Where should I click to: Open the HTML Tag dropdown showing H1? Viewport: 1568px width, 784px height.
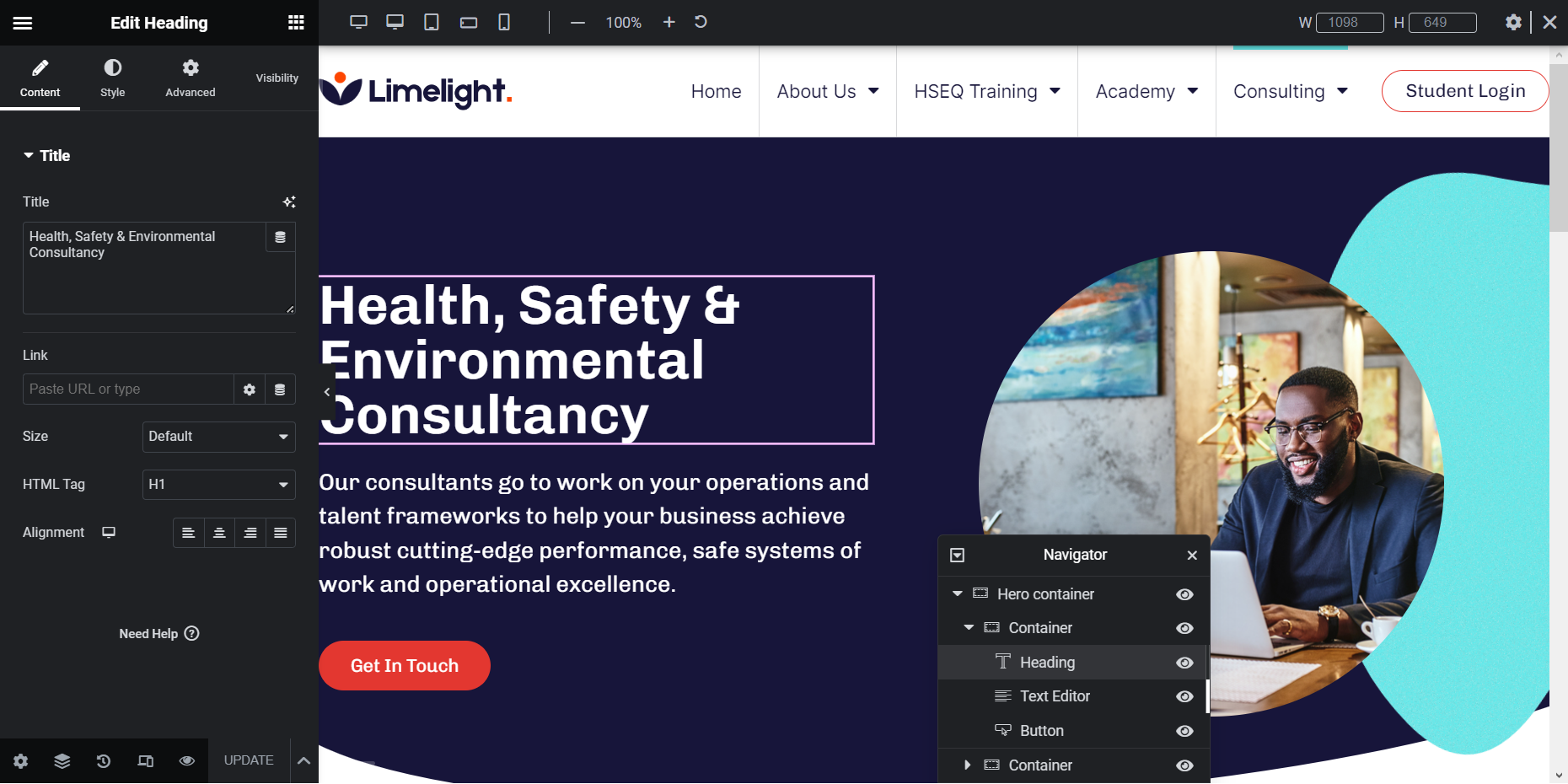[218, 485]
